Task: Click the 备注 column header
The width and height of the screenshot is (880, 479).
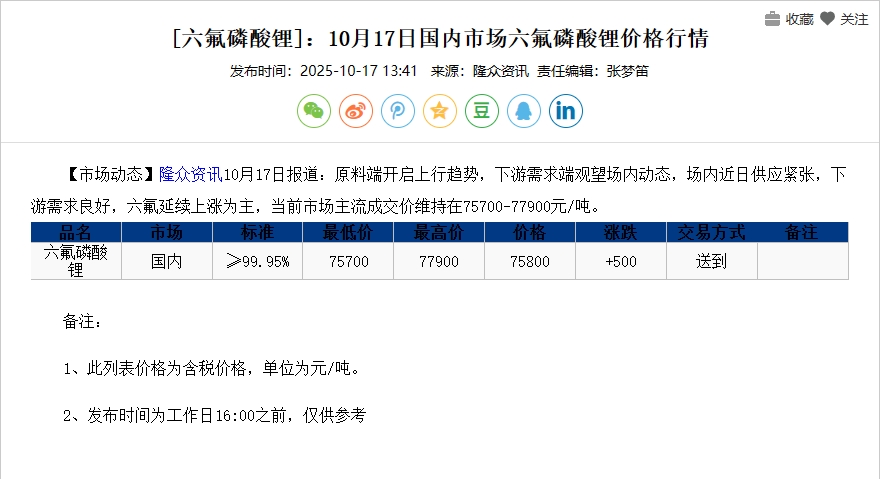Action: coord(803,232)
